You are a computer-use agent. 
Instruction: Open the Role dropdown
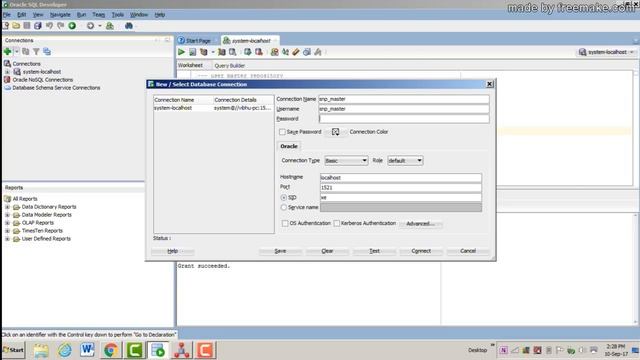click(405, 161)
